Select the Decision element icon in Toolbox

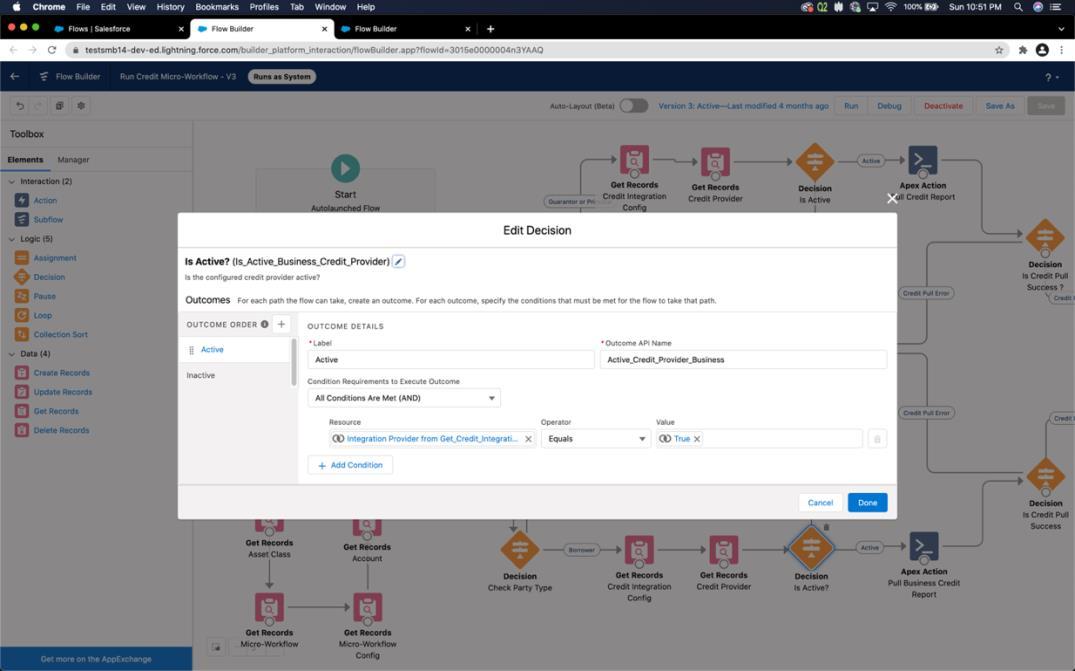coord(22,277)
